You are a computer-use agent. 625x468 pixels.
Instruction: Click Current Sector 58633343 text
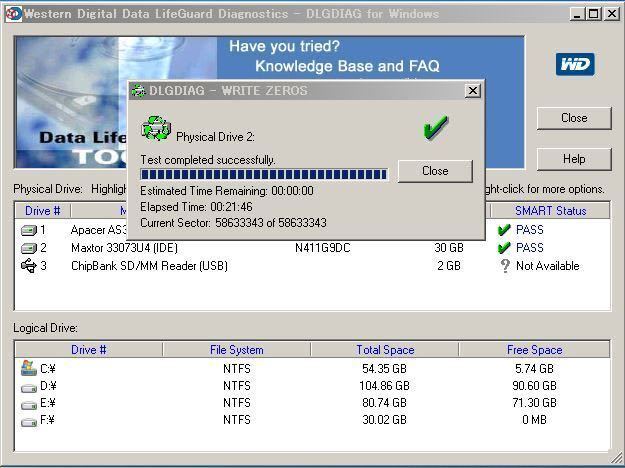[233, 223]
